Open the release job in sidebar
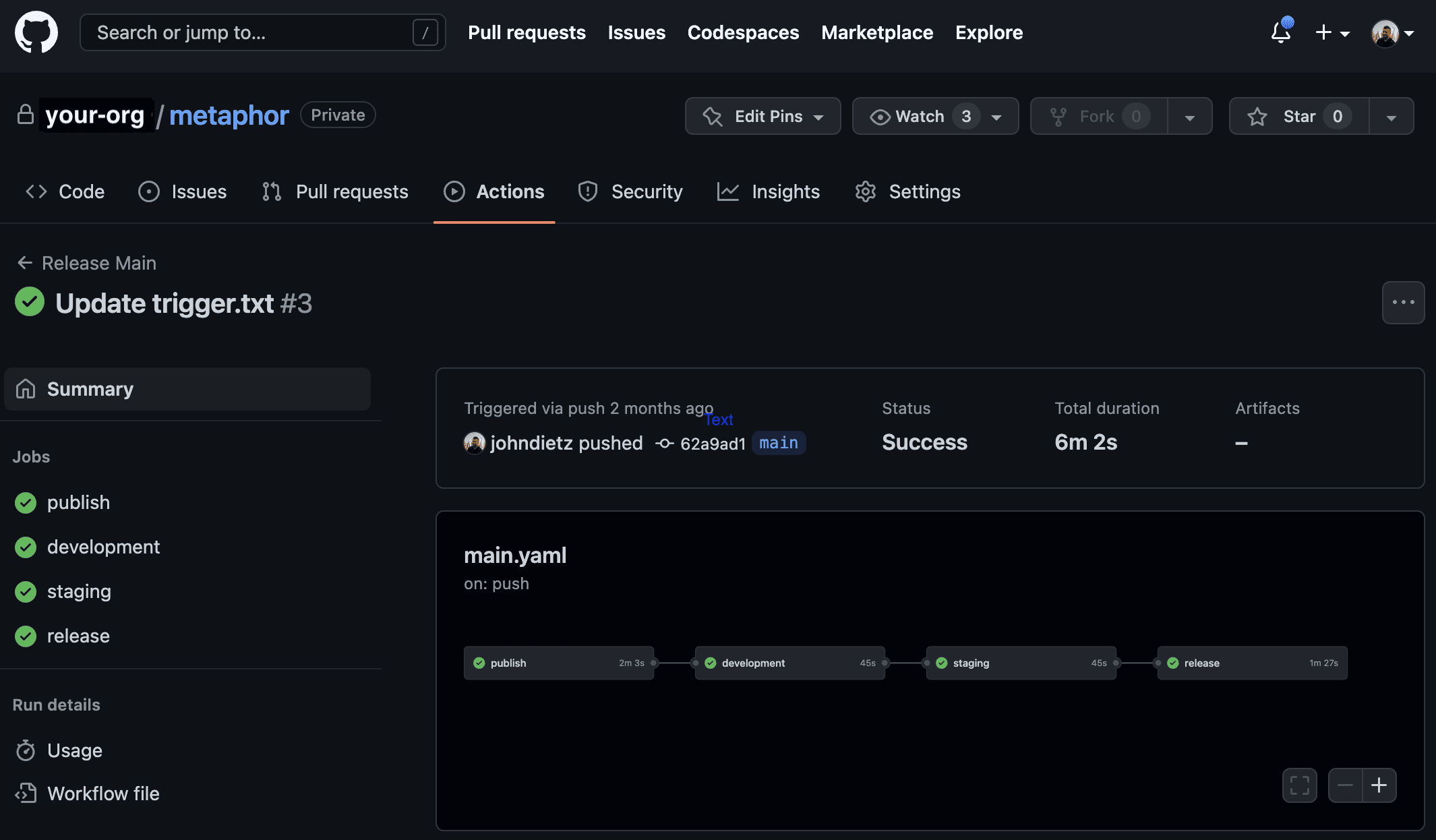Screen dimensions: 1436x840 78,636
